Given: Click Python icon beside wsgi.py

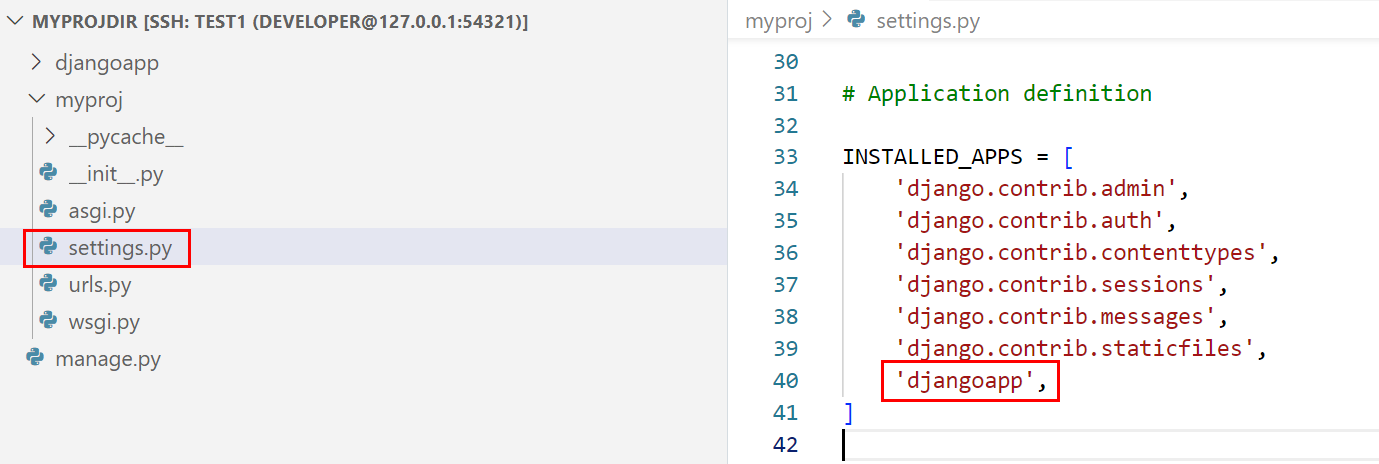Looking at the screenshot, I should click(x=48, y=321).
